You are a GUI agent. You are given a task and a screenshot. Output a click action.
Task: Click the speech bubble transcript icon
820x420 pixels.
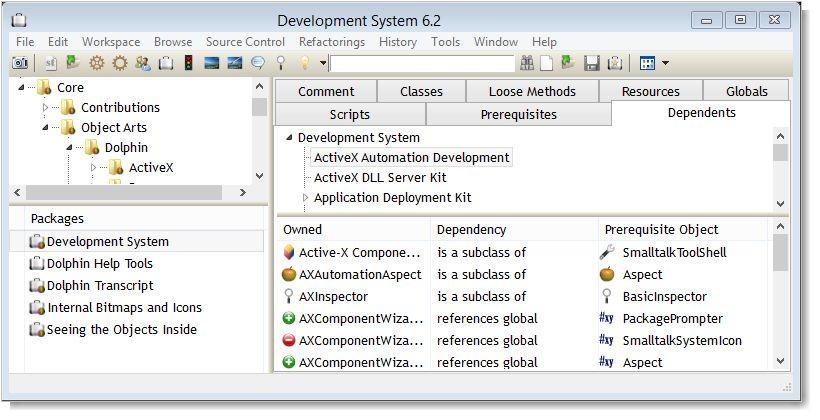(258, 63)
